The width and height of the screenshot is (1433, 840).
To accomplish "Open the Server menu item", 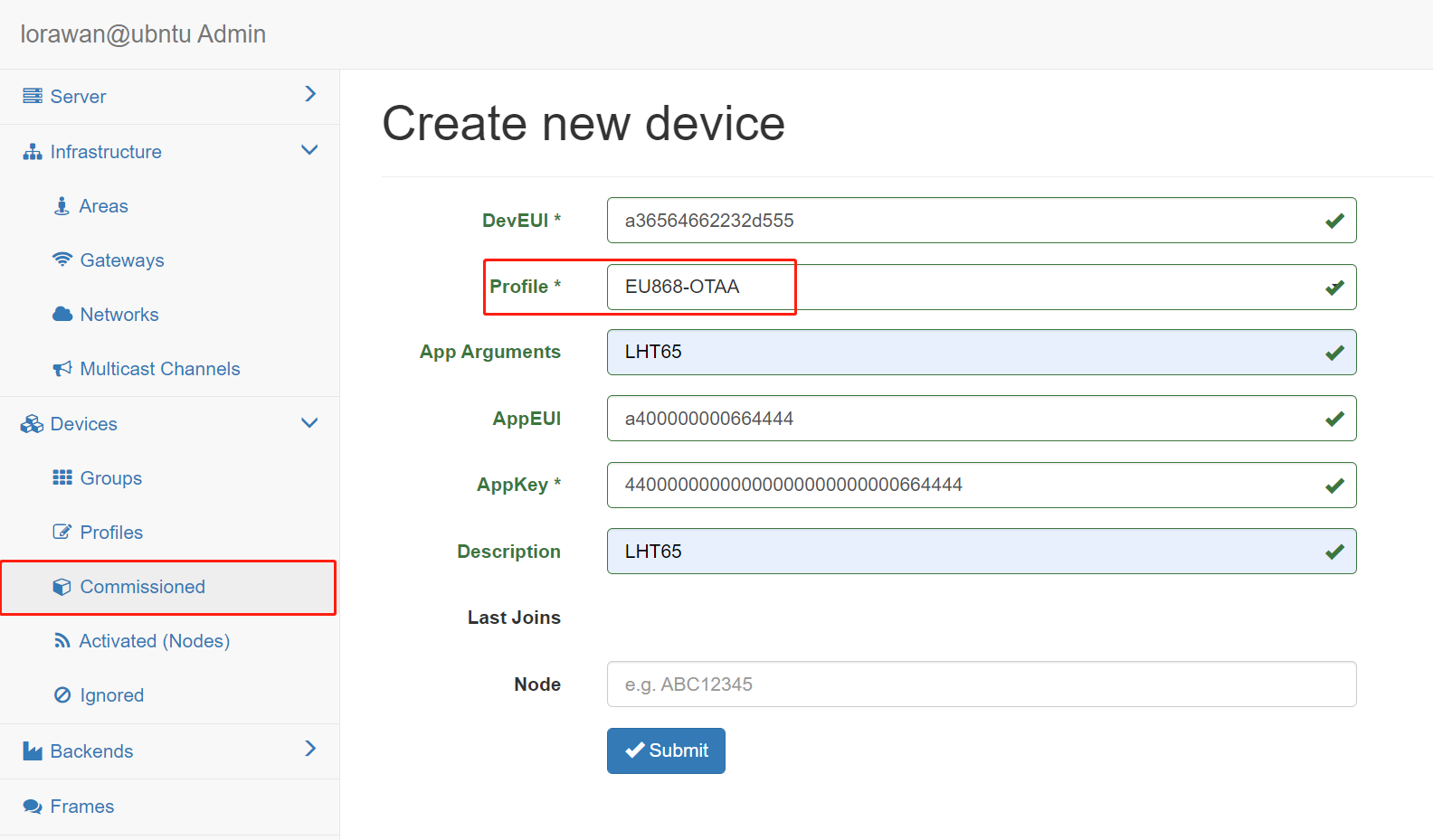I will (169, 97).
